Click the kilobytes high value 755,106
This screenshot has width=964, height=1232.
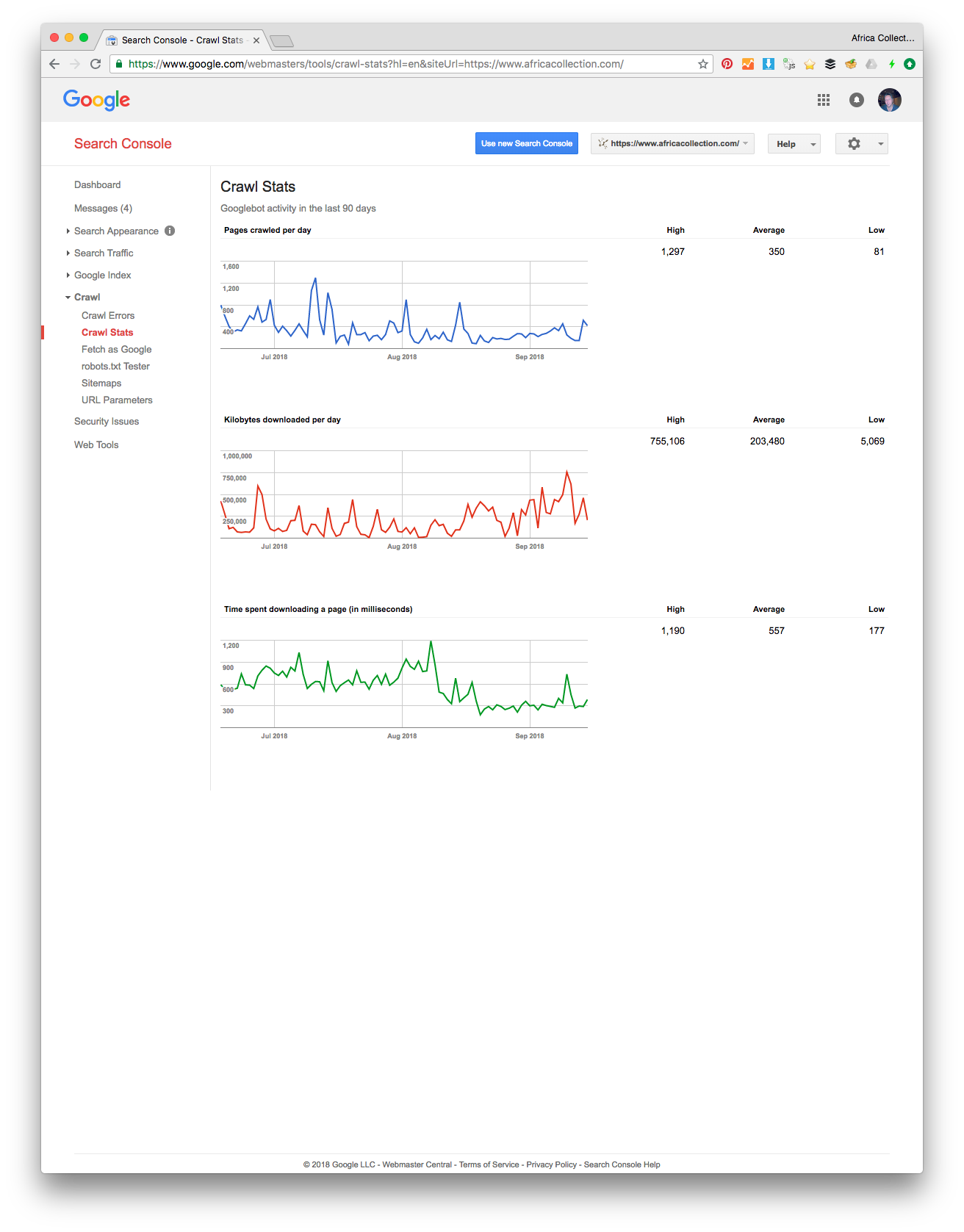click(x=667, y=441)
